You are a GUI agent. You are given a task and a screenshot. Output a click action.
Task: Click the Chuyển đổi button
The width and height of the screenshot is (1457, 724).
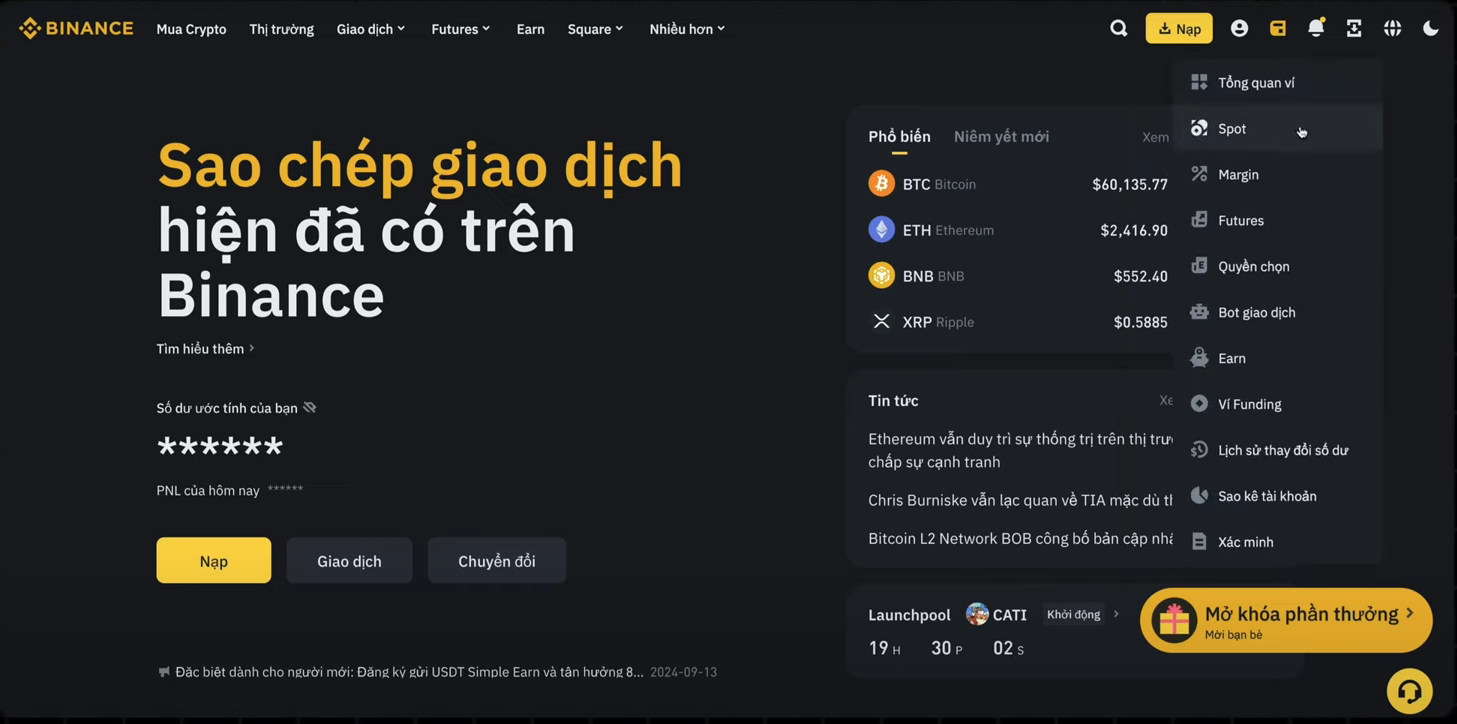497,561
